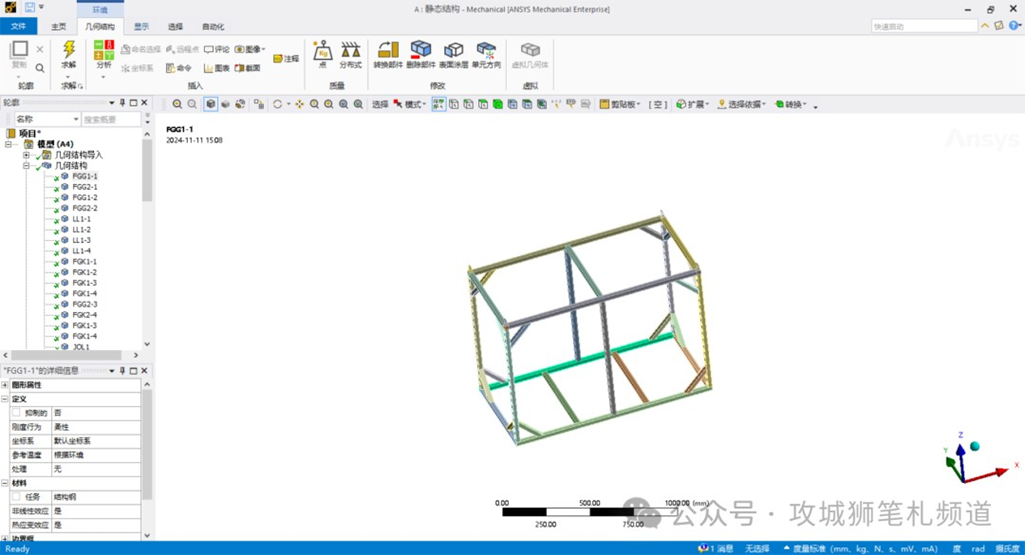
Task: Click the 消息 messages status bar button
Action: (x=720, y=548)
